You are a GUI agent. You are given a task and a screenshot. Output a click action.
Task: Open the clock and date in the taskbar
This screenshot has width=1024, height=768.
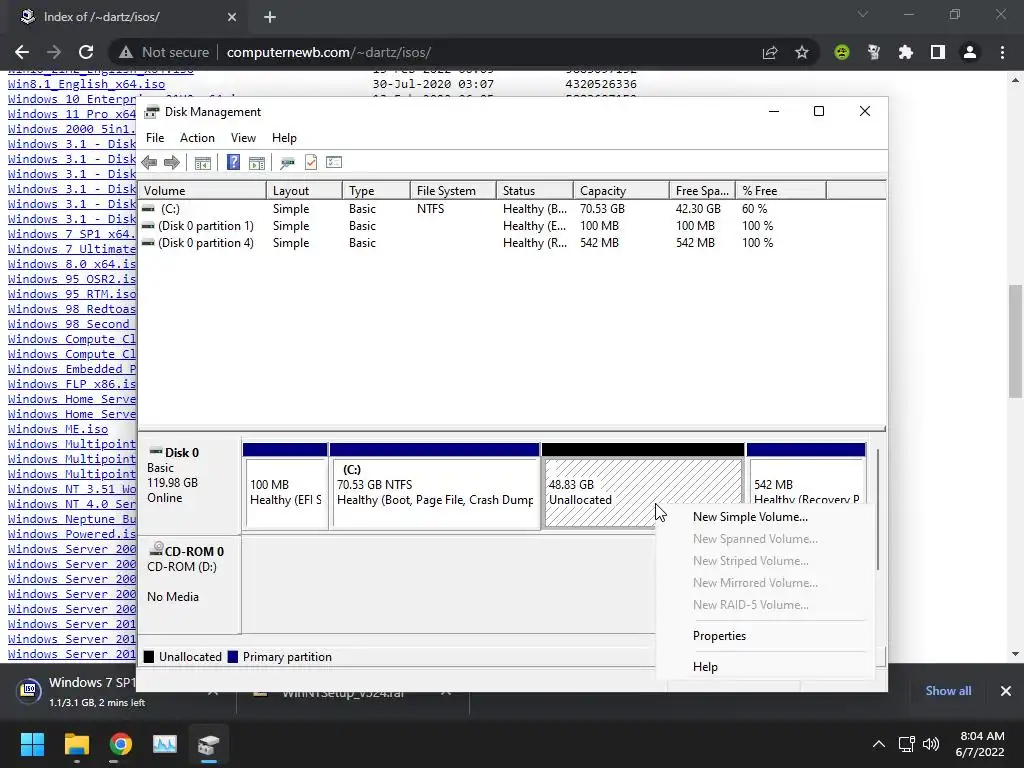click(981, 744)
